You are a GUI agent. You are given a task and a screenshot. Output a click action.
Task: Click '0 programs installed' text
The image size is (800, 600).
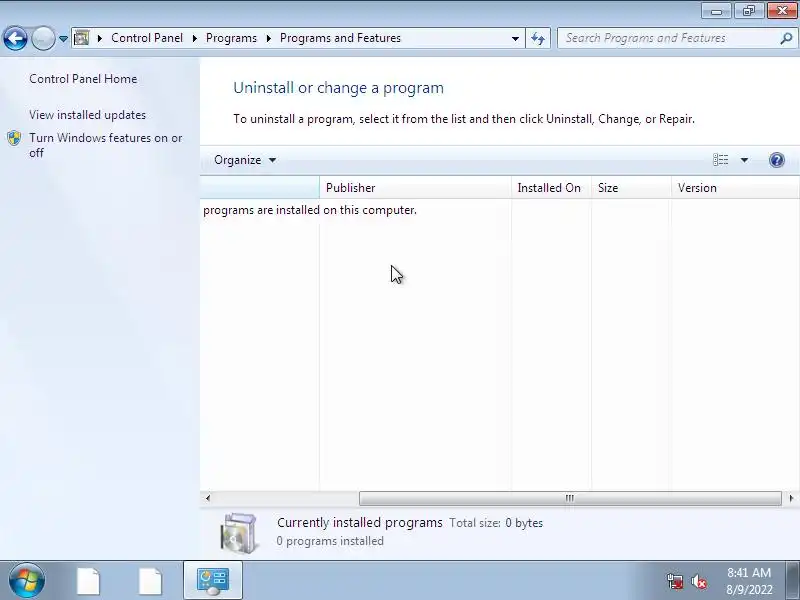coord(330,541)
